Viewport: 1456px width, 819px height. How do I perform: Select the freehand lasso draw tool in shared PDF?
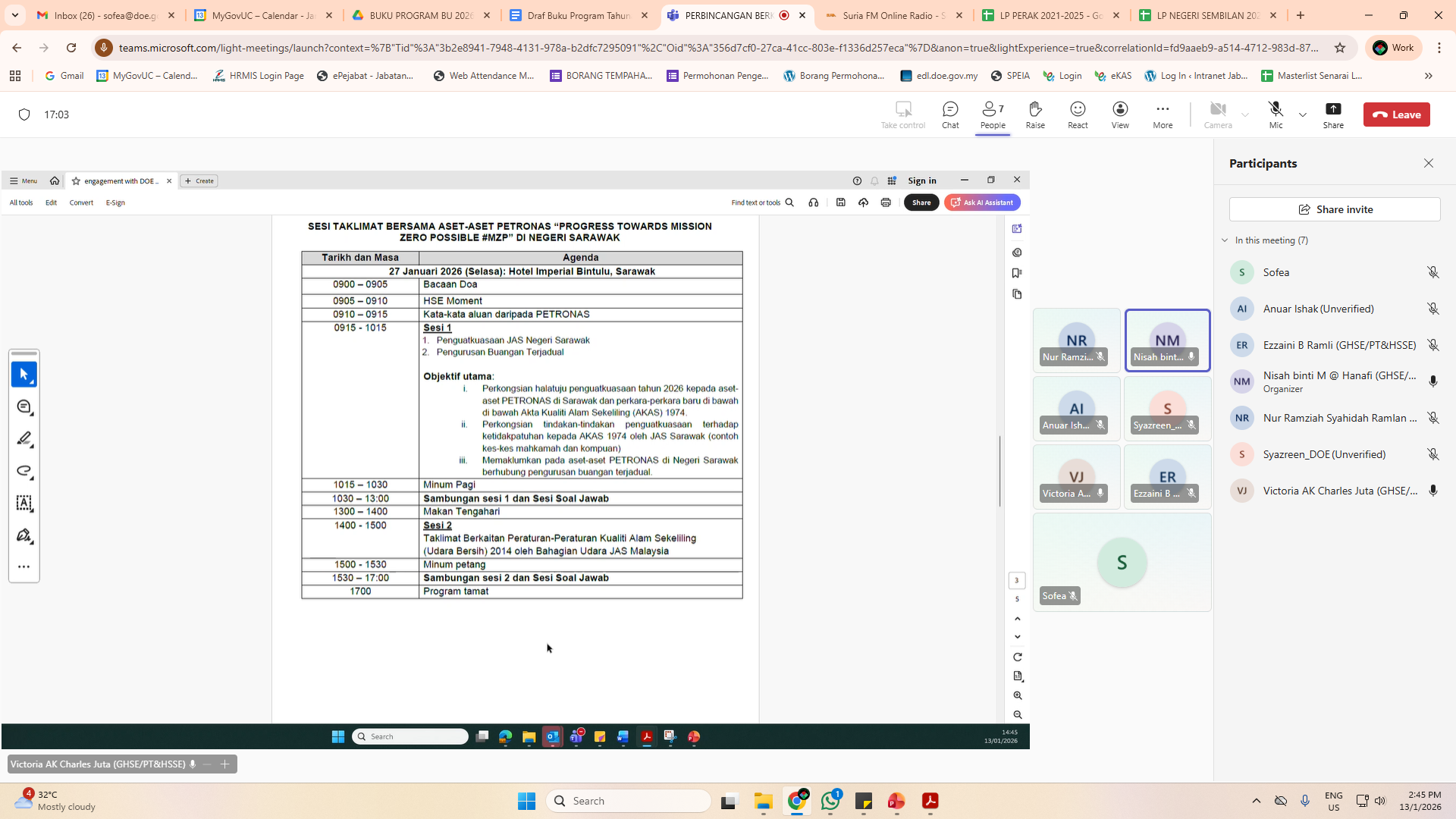coord(24,471)
